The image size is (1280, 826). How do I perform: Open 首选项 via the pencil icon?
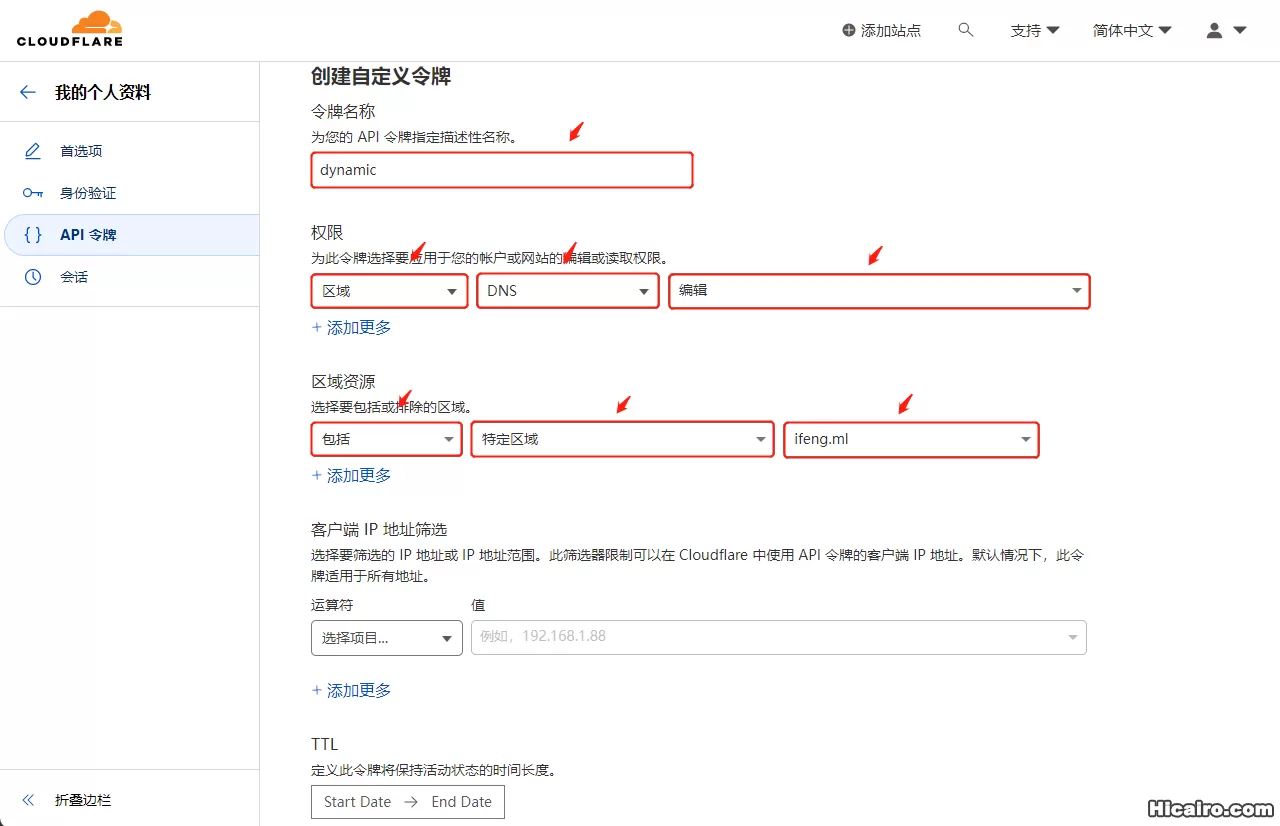pyautogui.click(x=34, y=150)
